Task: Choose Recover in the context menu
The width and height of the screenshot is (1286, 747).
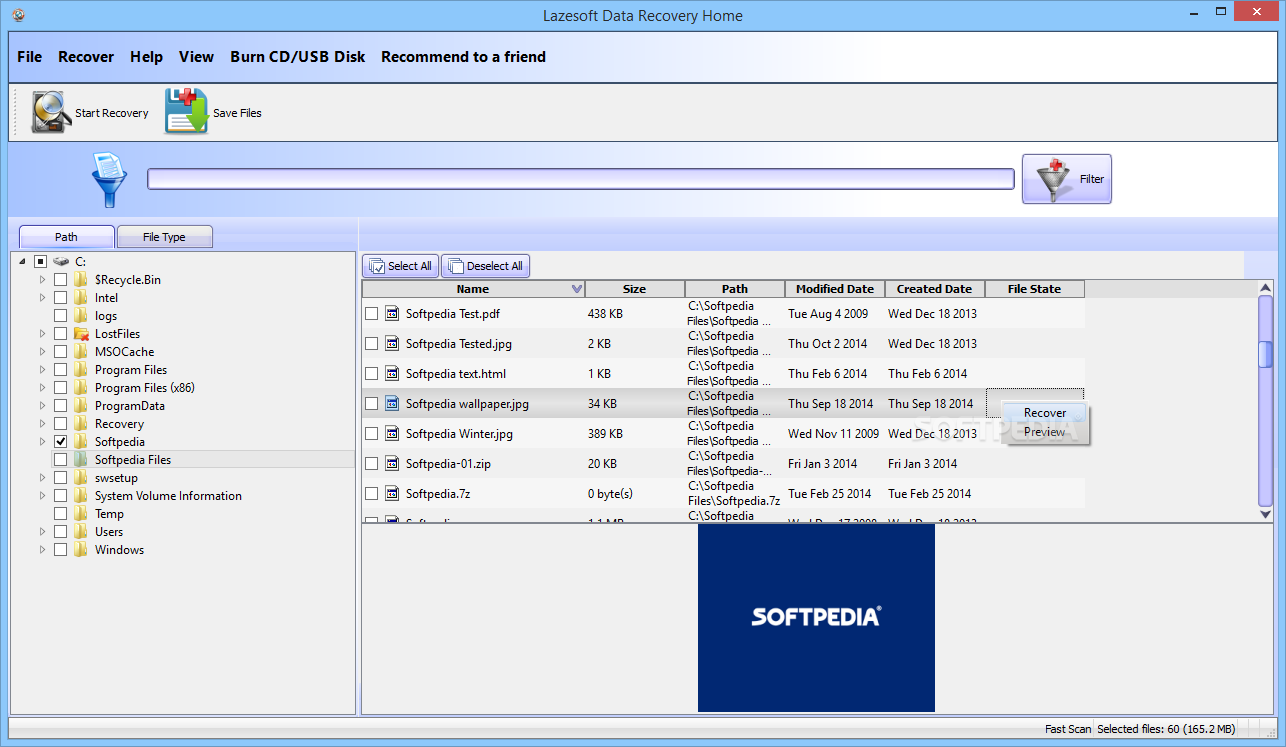Action: pos(1045,412)
